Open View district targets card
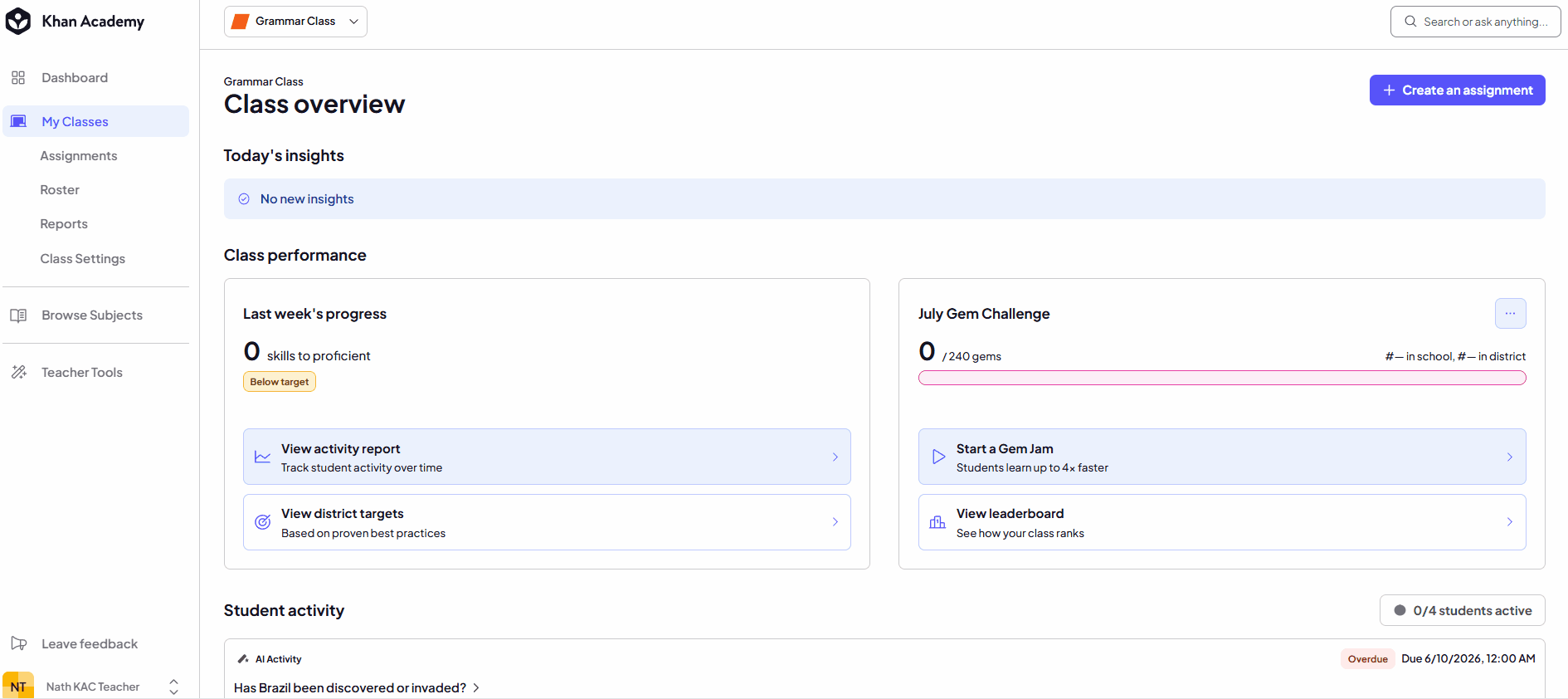The image size is (1568, 699). pos(547,522)
